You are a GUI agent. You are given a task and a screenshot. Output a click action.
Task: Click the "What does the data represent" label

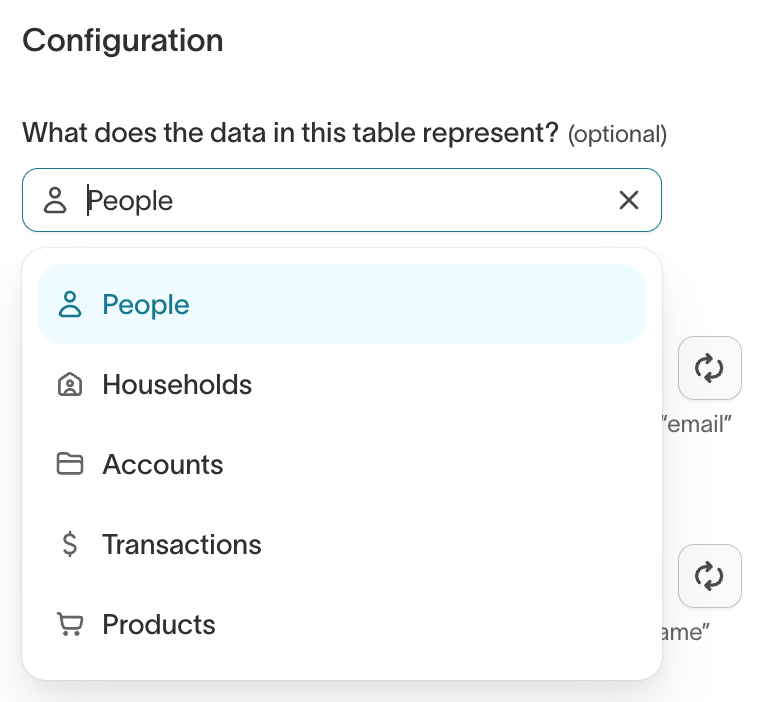290,133
